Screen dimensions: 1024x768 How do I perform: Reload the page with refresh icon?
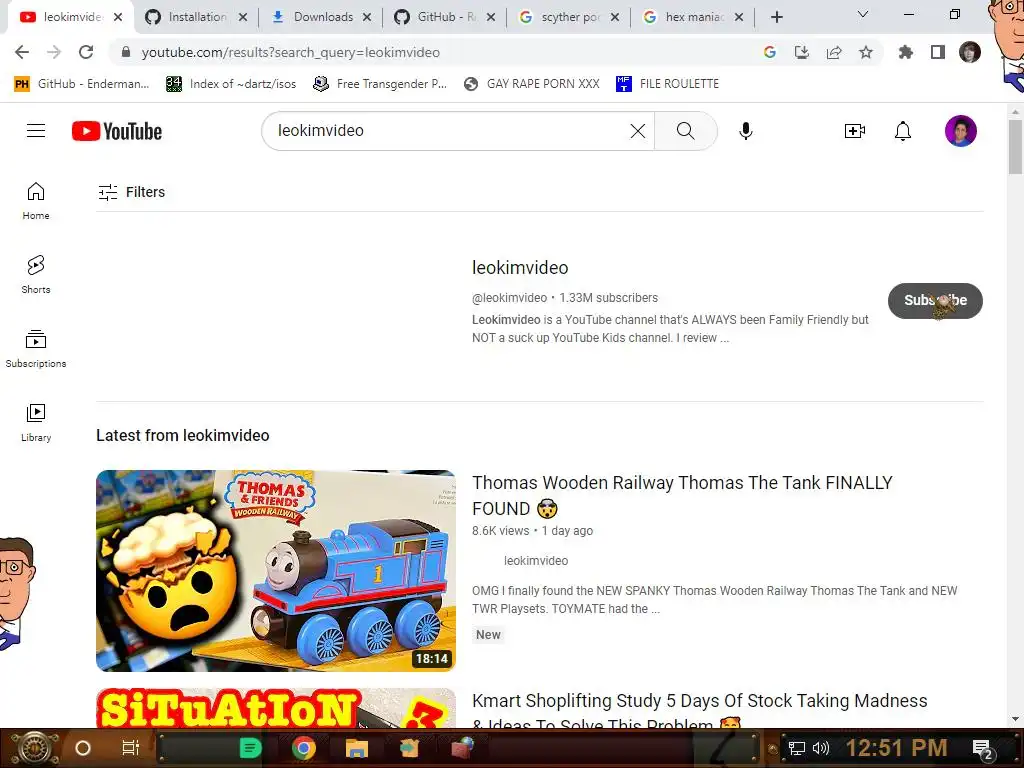pos(86,52)
